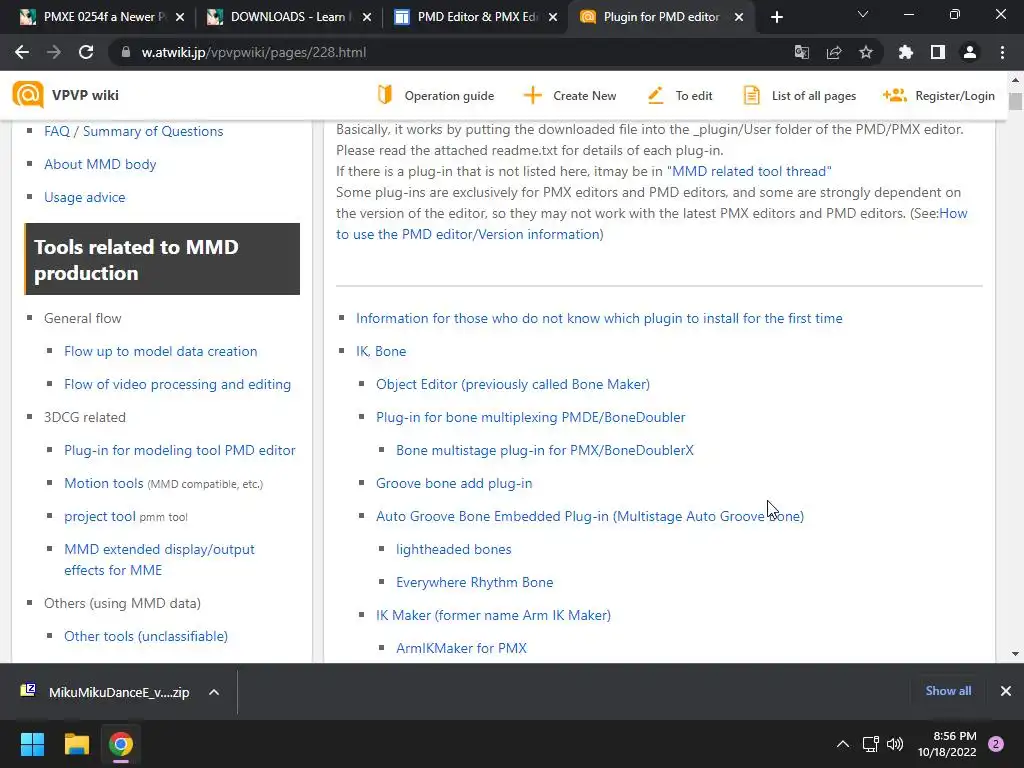Switch to PMD Editor & PMX Editor tab
The image size is (1024, 768).
coord(477,17)
